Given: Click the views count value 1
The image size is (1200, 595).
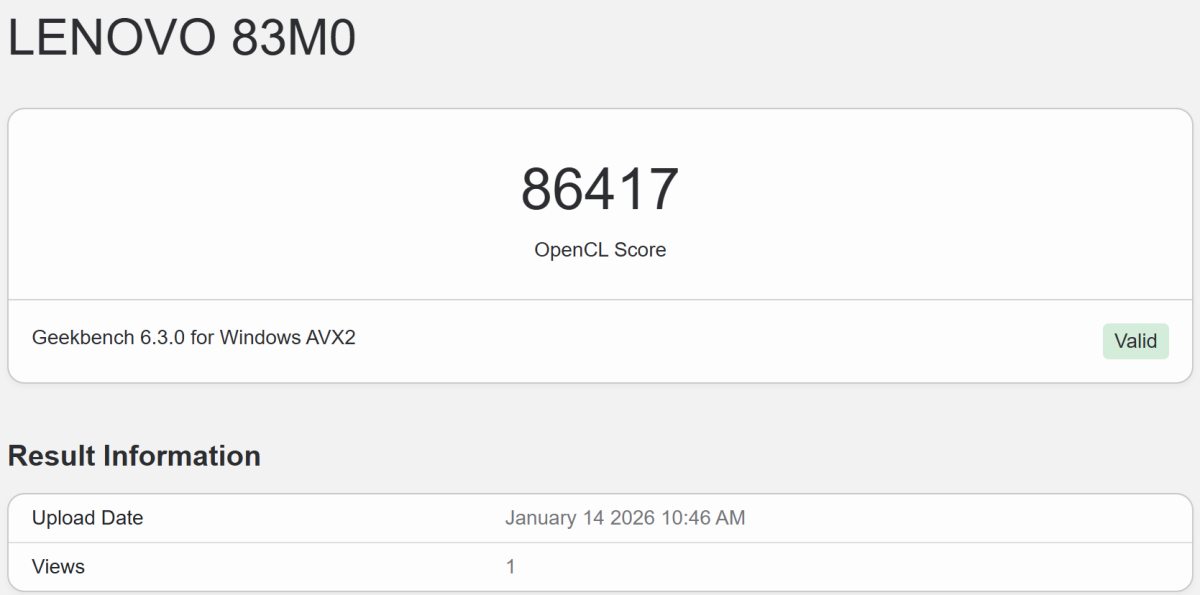Looking at the screenshot, I should (510, 566).
